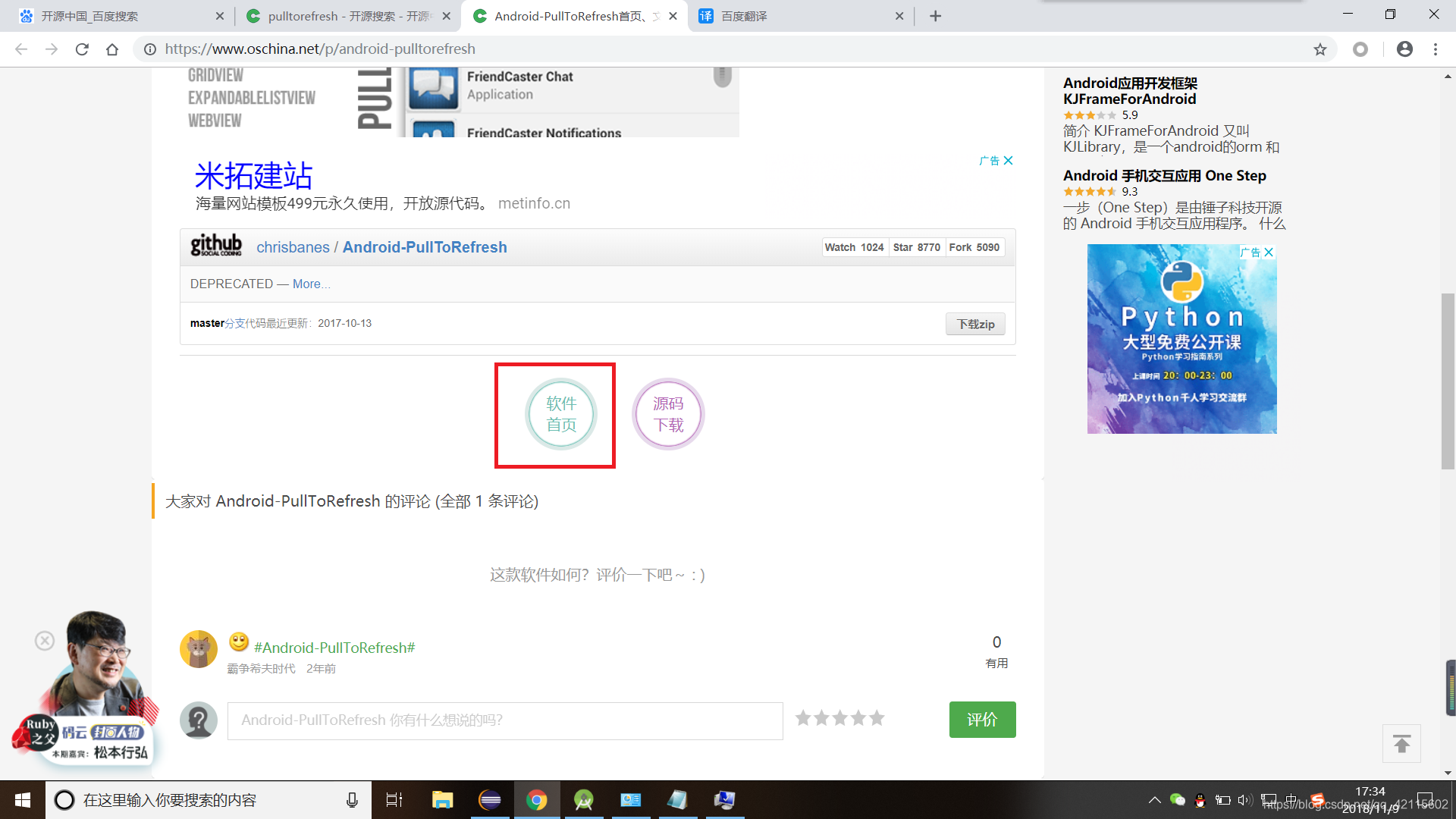
Task: Close the 米拓建站 ad
Action: [1008, 161]
